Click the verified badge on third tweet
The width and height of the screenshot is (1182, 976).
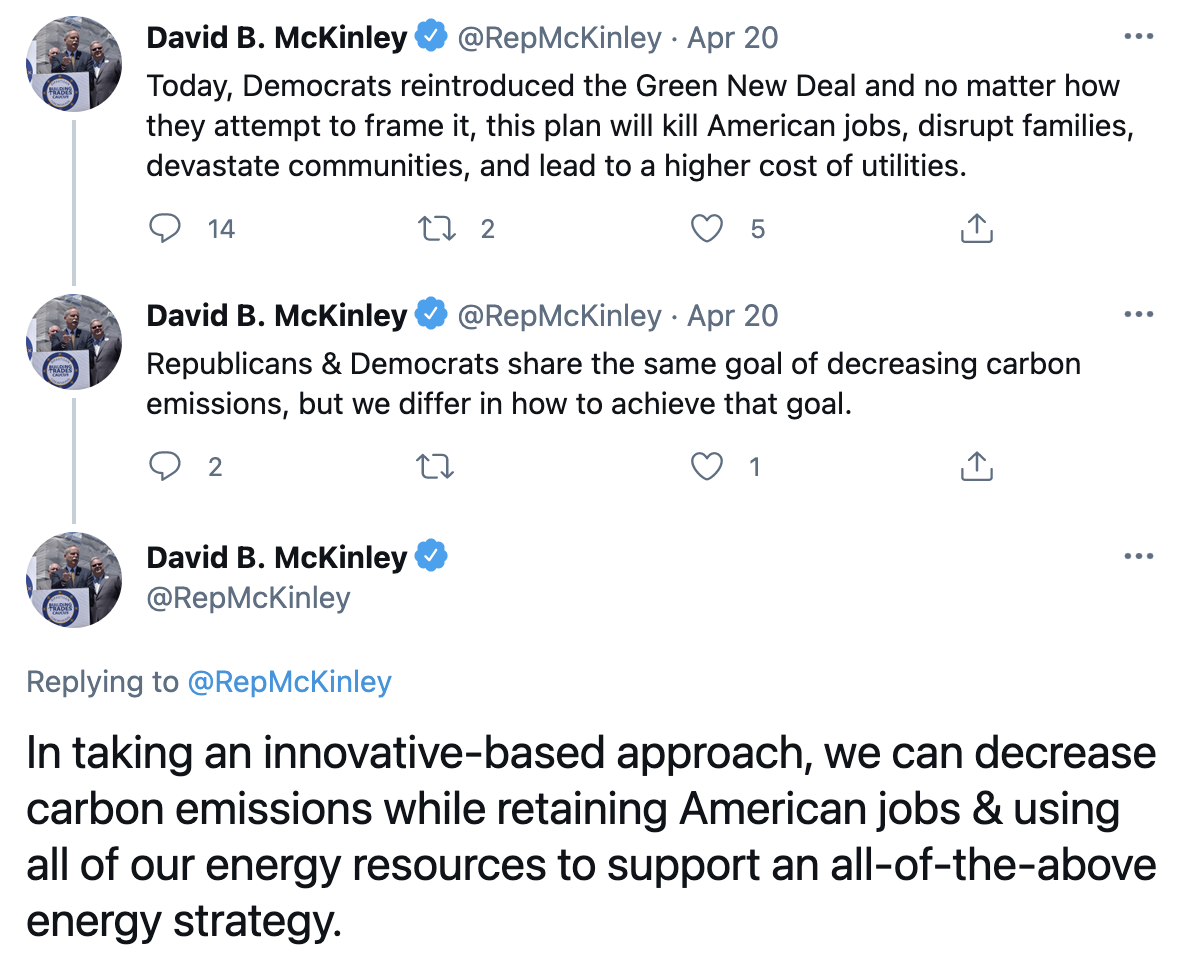tap(431, 556)
